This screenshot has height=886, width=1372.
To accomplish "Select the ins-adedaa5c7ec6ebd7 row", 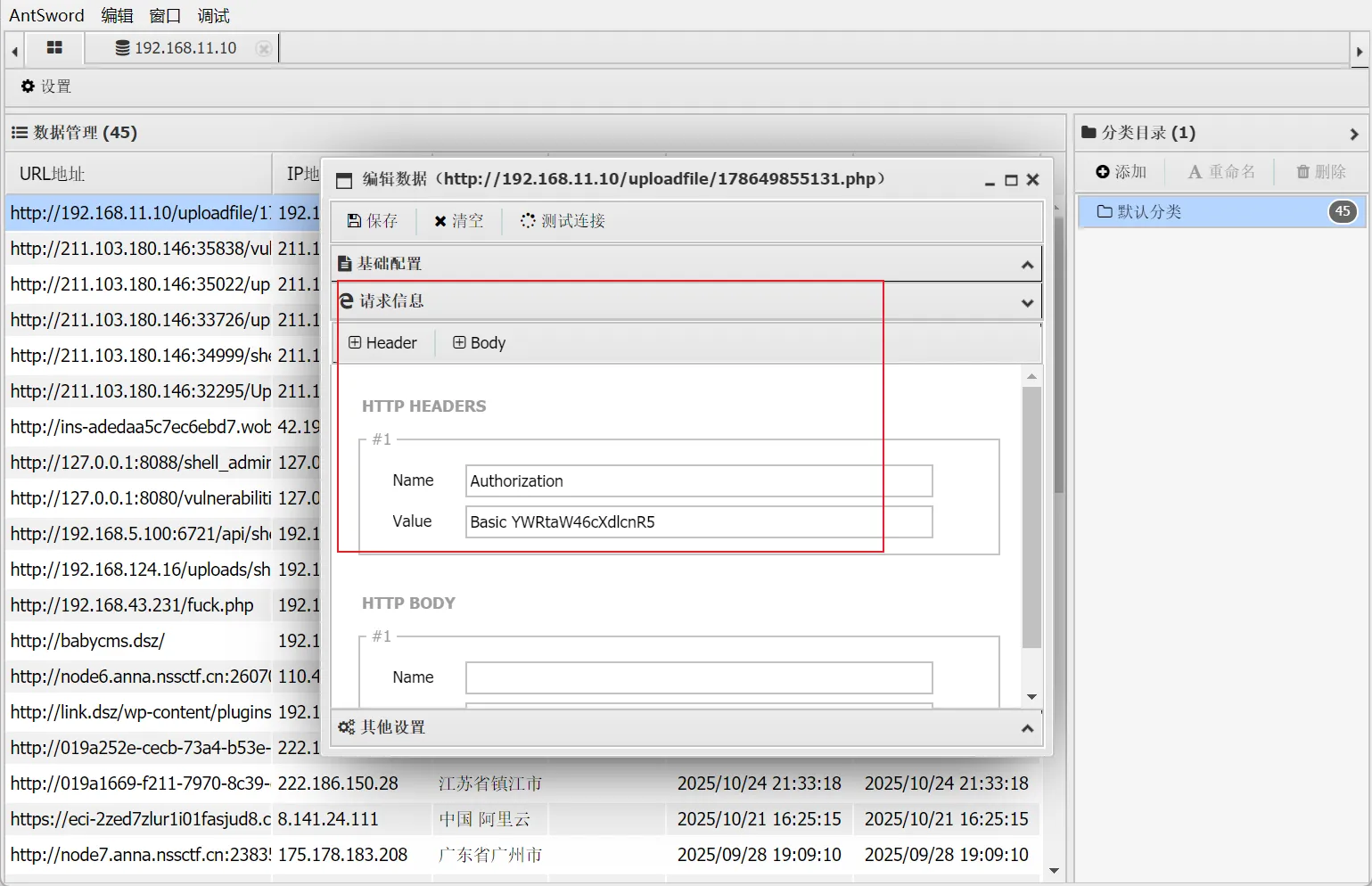I will coord(164,427).
